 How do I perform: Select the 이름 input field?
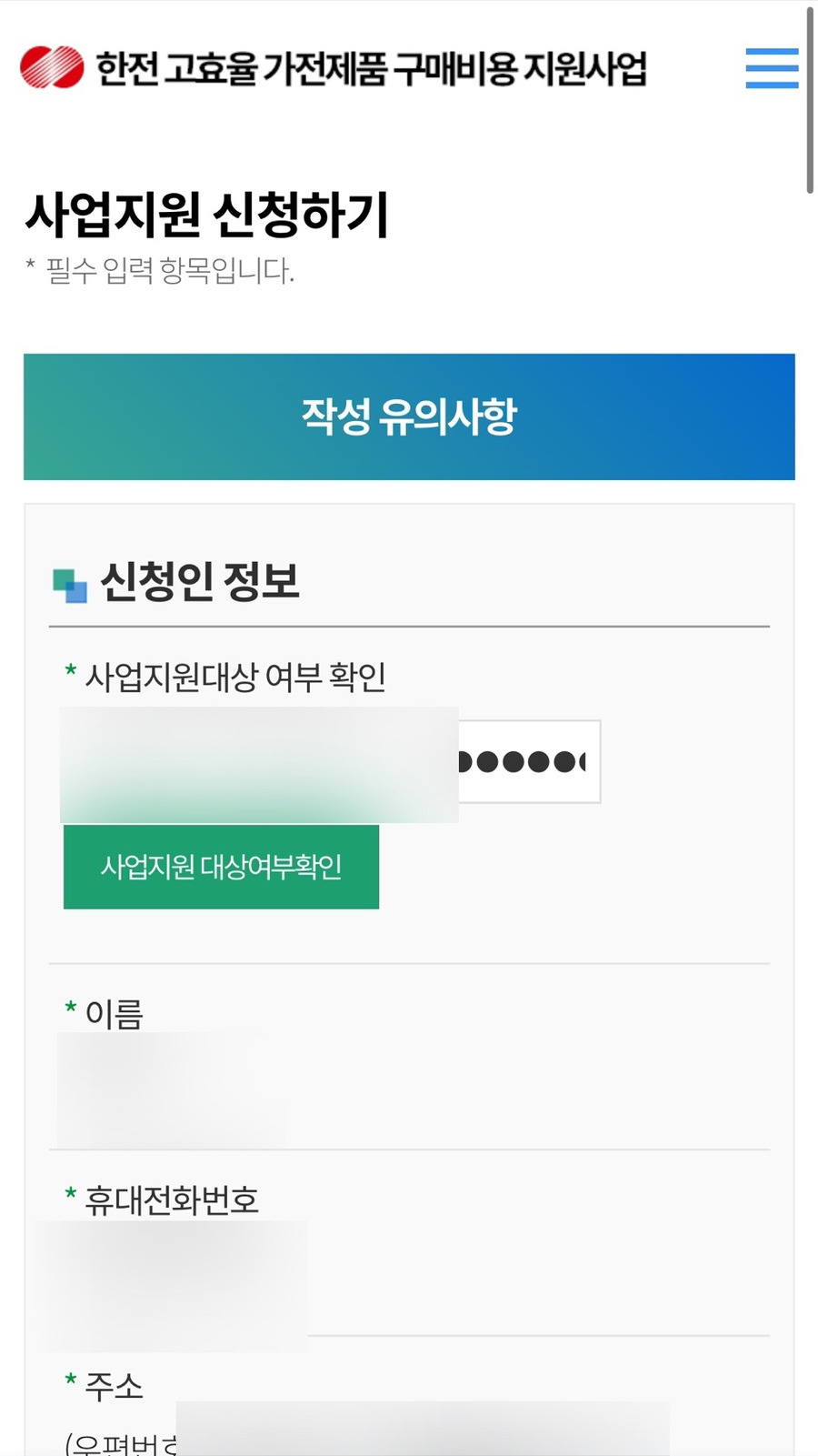tap(171, 1089)
